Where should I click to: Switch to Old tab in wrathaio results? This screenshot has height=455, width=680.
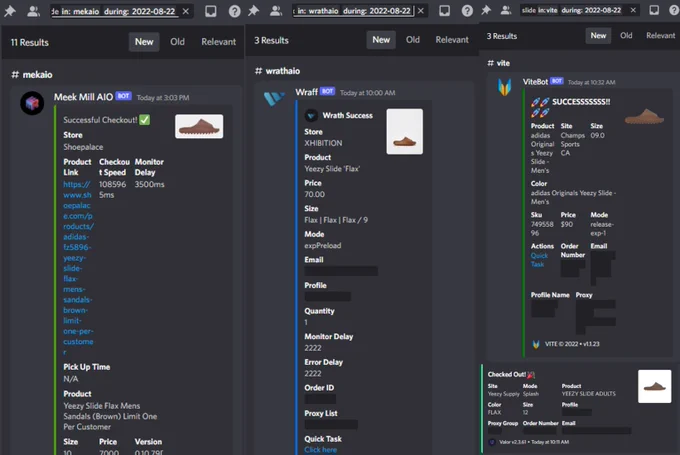(413, 39)
